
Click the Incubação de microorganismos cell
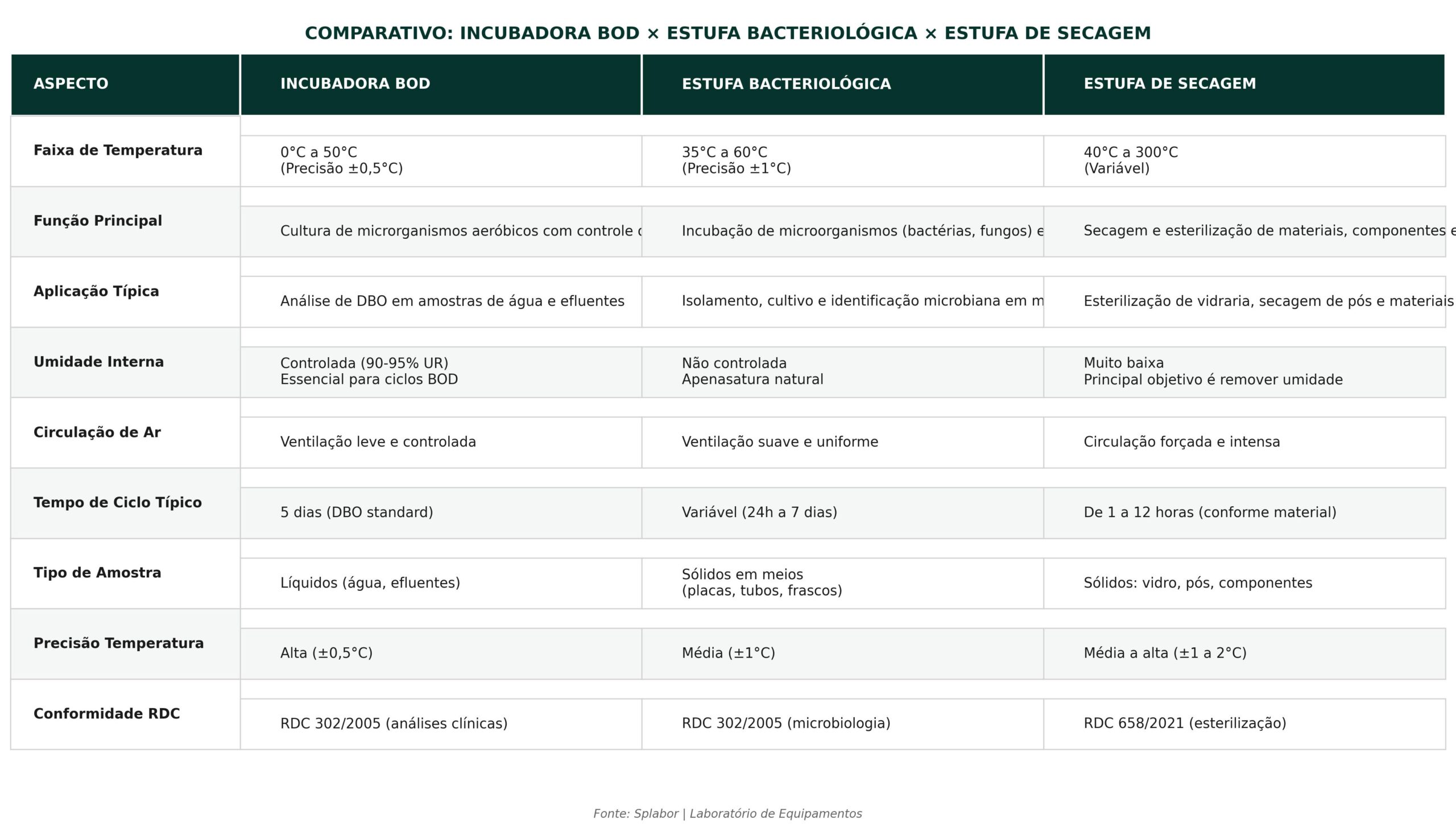[x=843, y=231]
